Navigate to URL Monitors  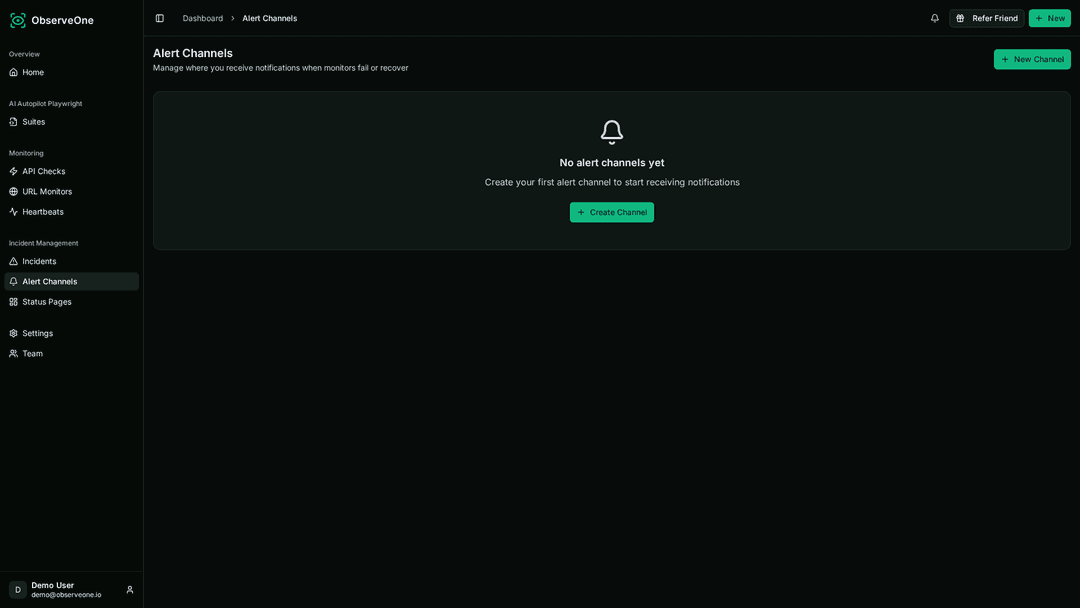pos(72,191)
